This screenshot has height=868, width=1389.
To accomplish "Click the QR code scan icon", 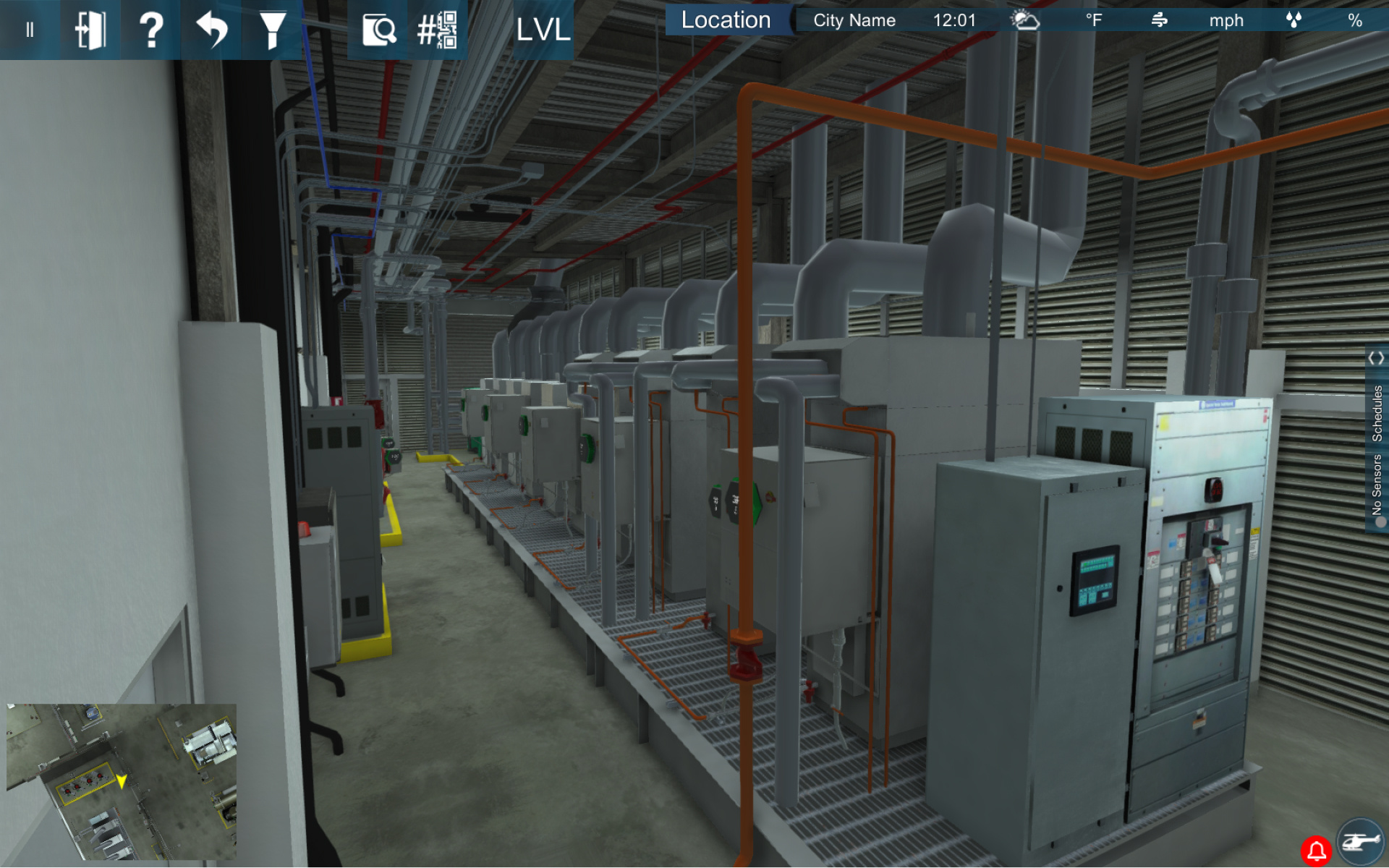I will coord(438,30).
